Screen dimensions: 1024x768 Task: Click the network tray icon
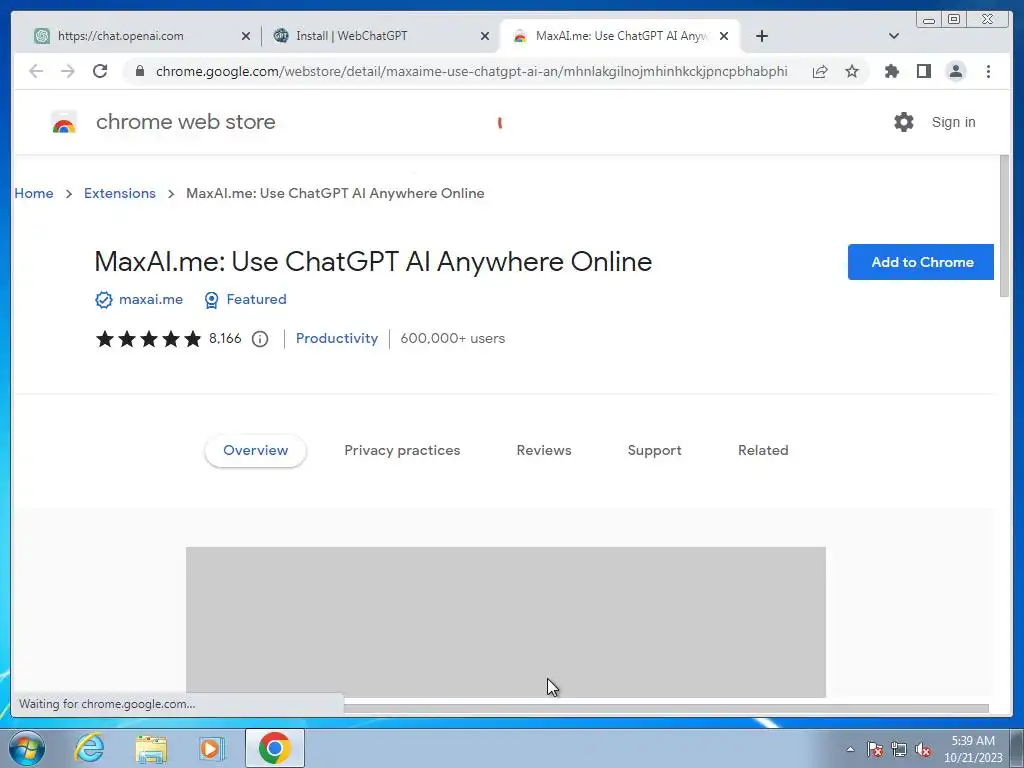[899, 749]
